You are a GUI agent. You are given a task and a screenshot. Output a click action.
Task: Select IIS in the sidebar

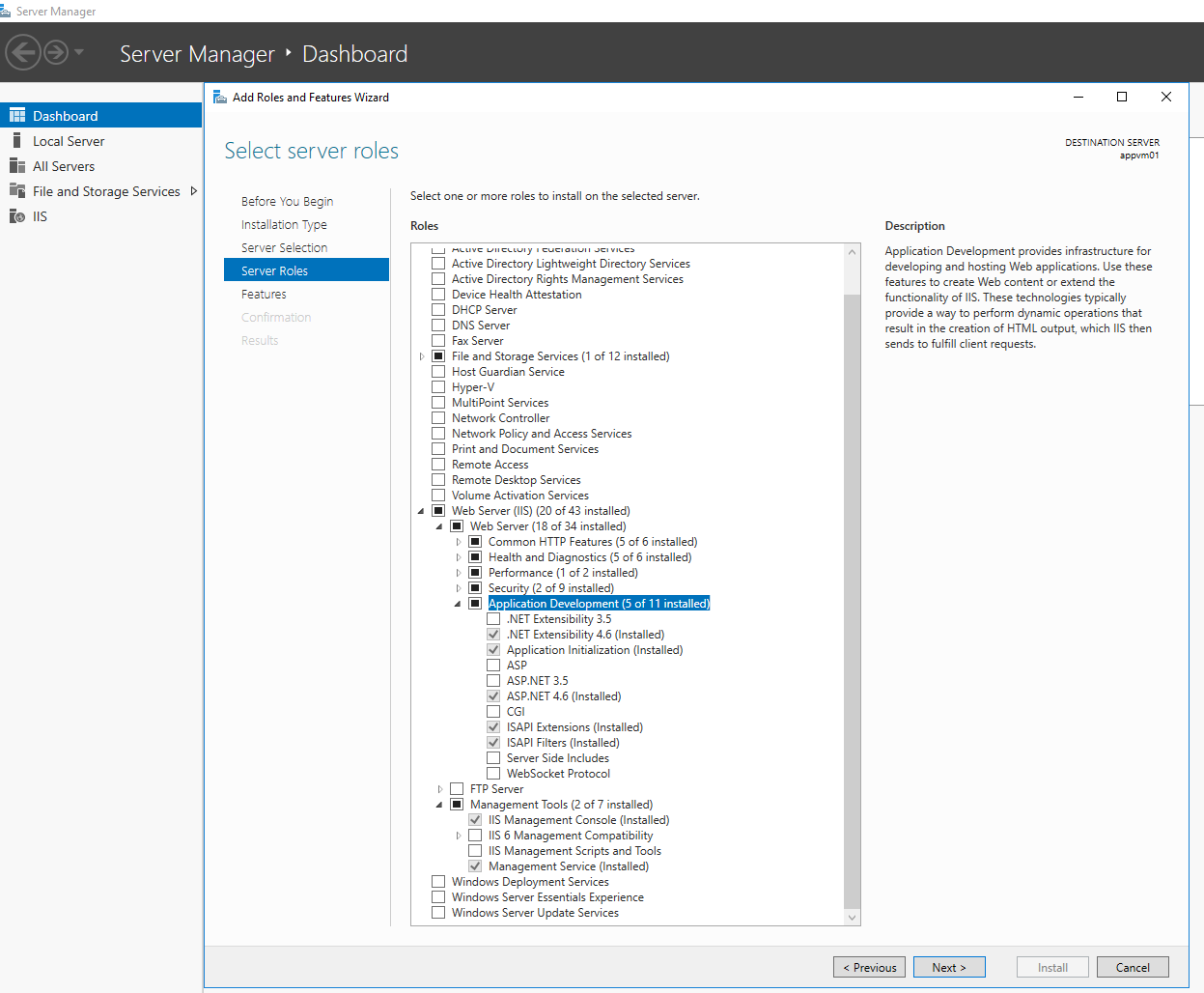40,215
